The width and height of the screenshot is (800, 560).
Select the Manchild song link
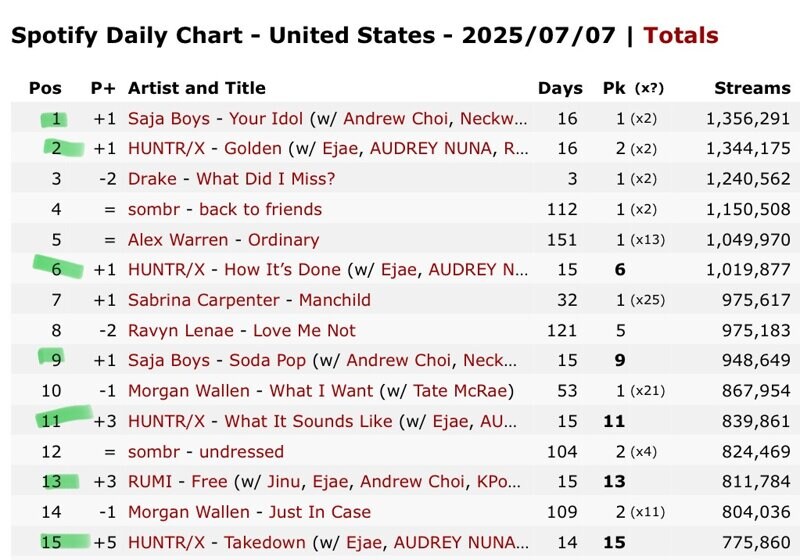click(x=335, y=300)
